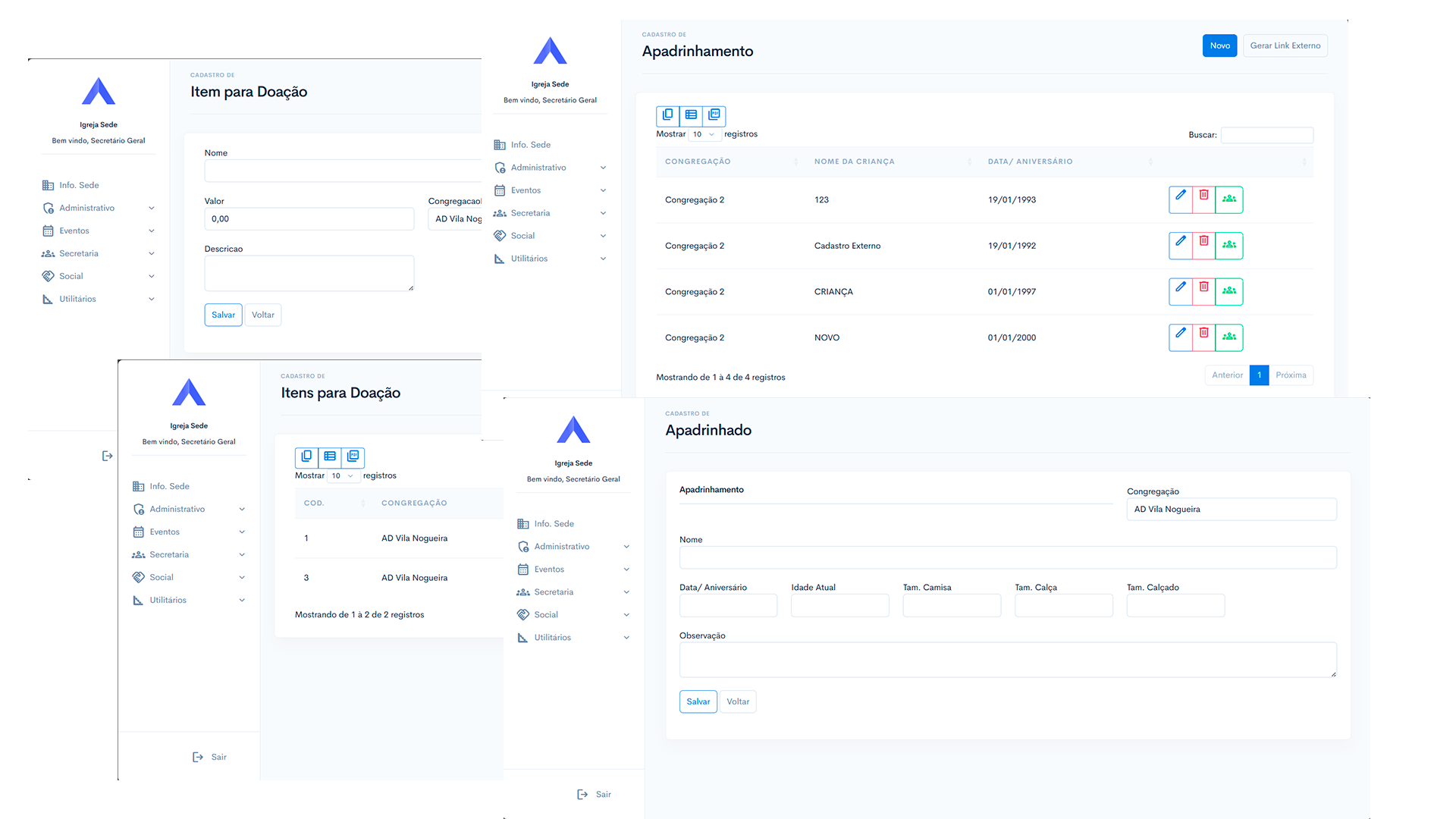Click the Buscar search field

1266,135
